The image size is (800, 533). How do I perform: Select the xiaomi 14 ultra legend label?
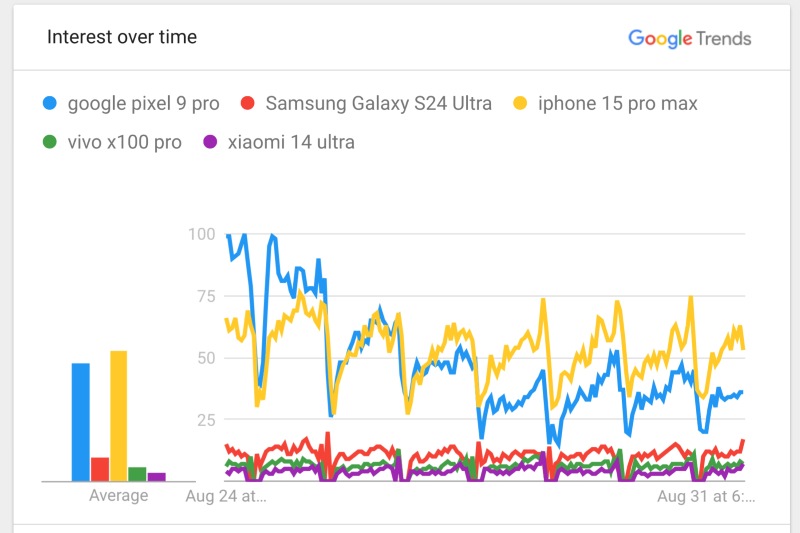coord(291,142)
